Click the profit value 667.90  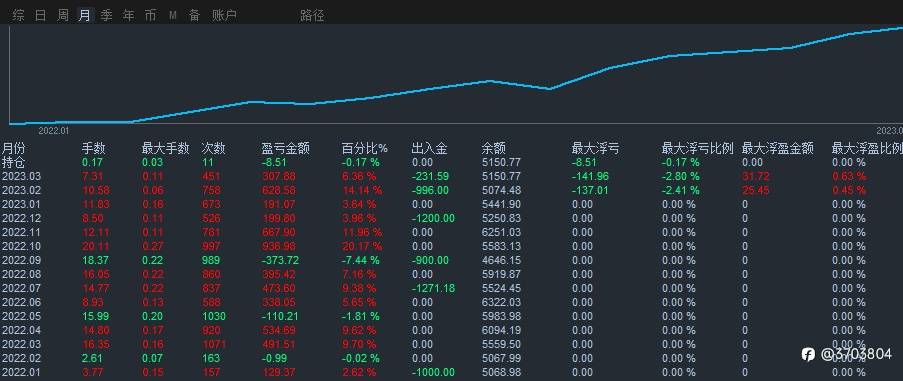(279, 232)
